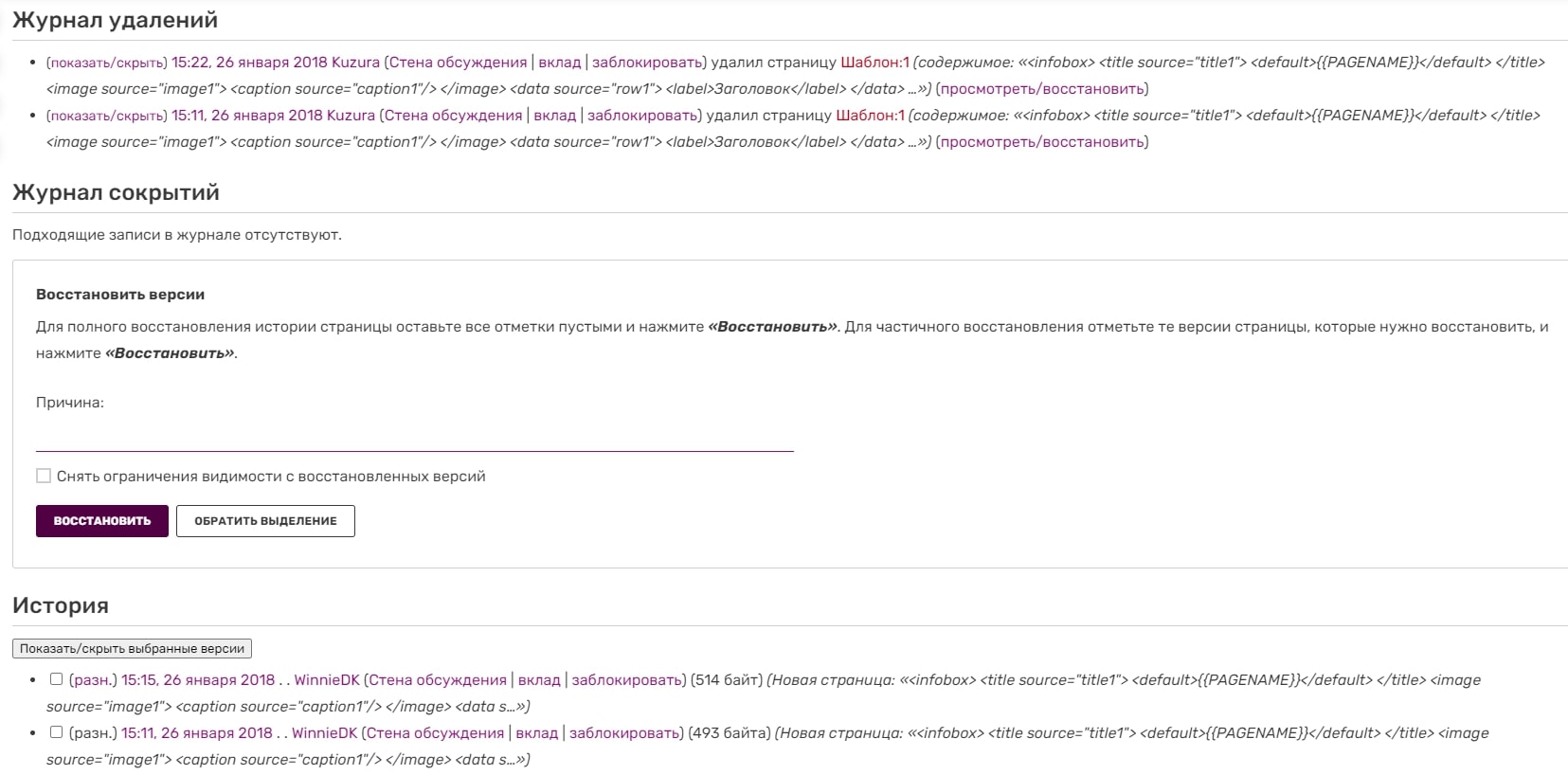
Task: Open the разн. diff link for 15:15 revision
Action: point(93,680)
